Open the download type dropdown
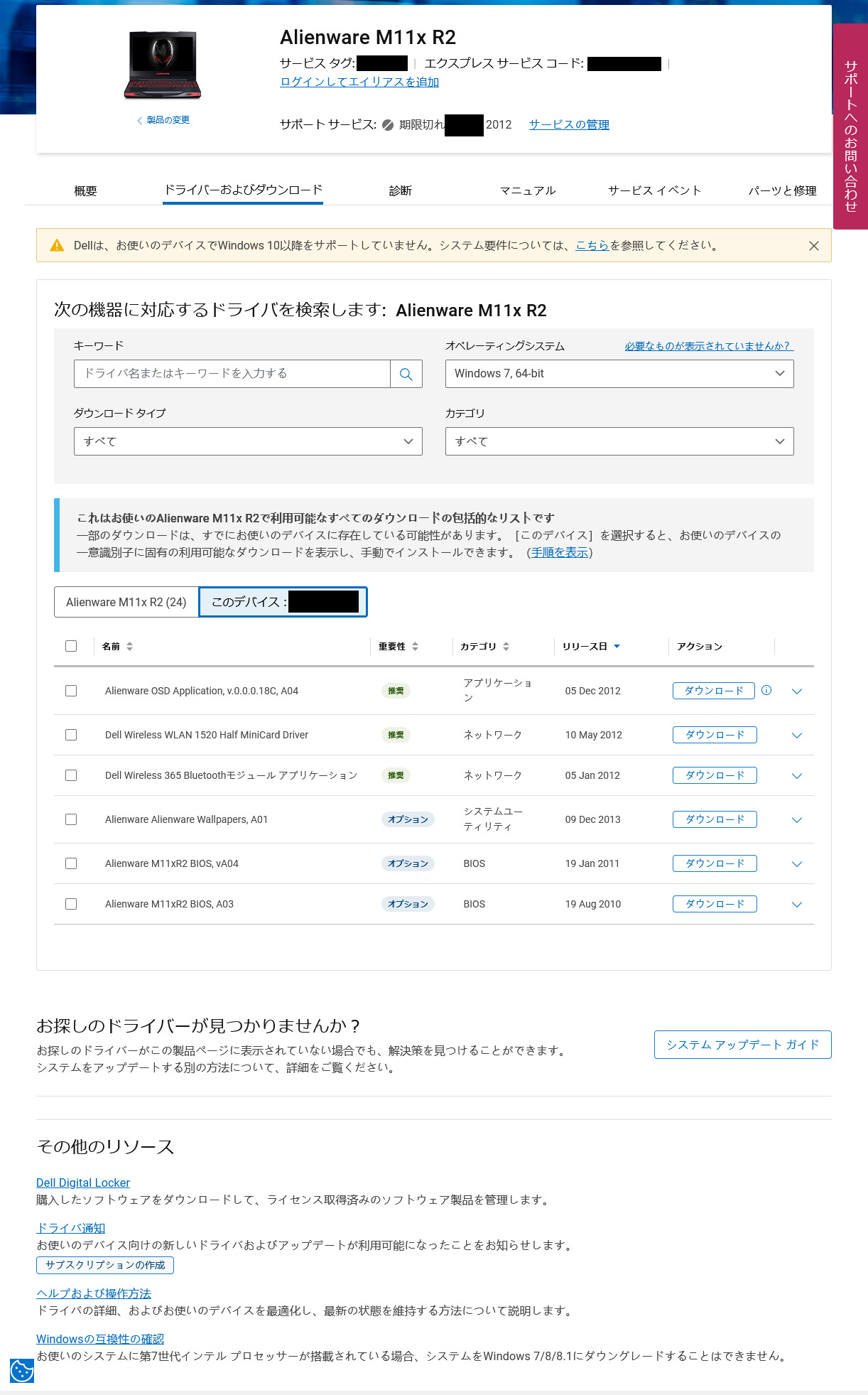868x1395 pixels. pos(248,441)
